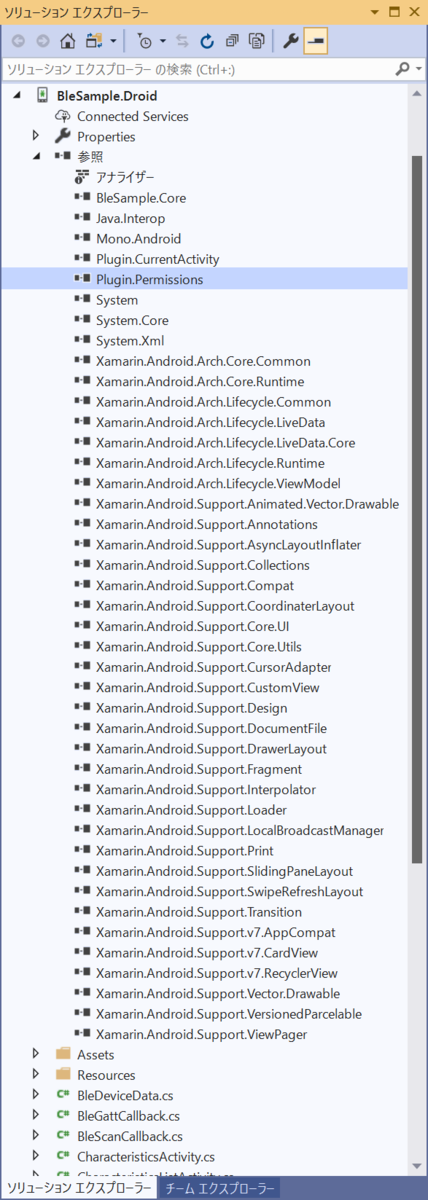Expand the Assets folder
The image size is (428, 1200).
click(36, 1054)
